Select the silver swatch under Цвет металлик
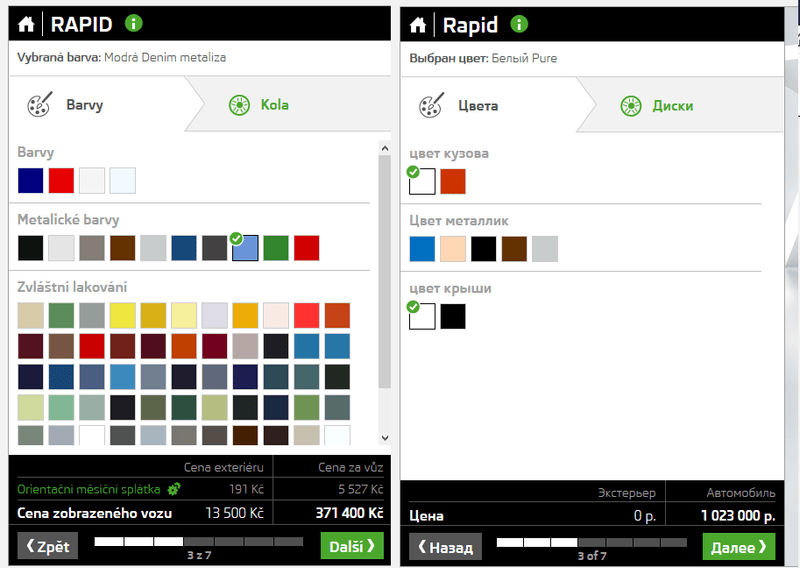This screenshot has width=800, height=568. coord(545,249)
